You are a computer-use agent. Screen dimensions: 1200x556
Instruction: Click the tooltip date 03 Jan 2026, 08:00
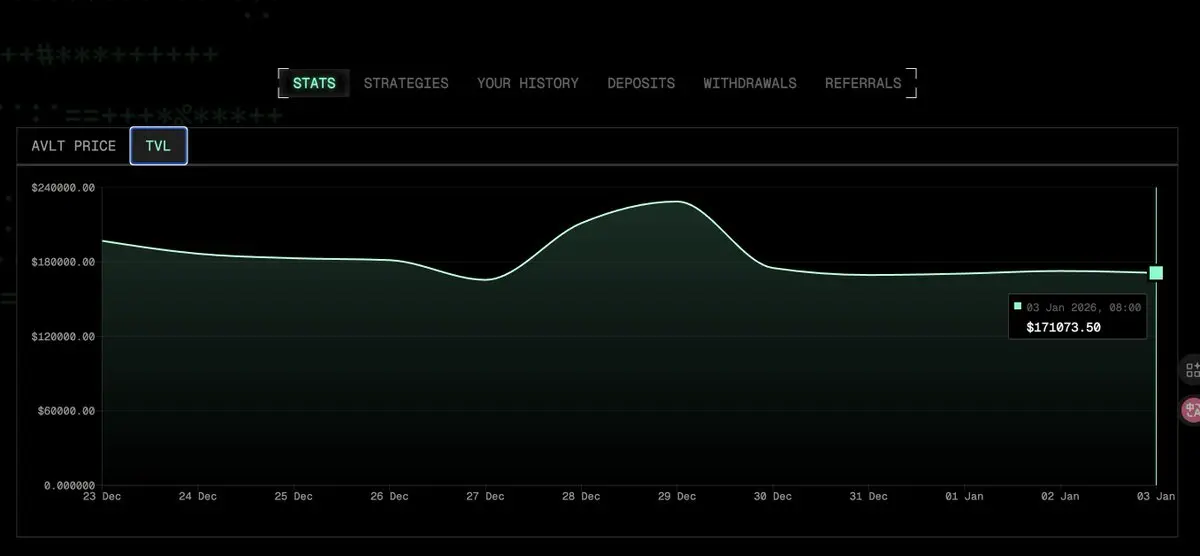(1084, 307)
